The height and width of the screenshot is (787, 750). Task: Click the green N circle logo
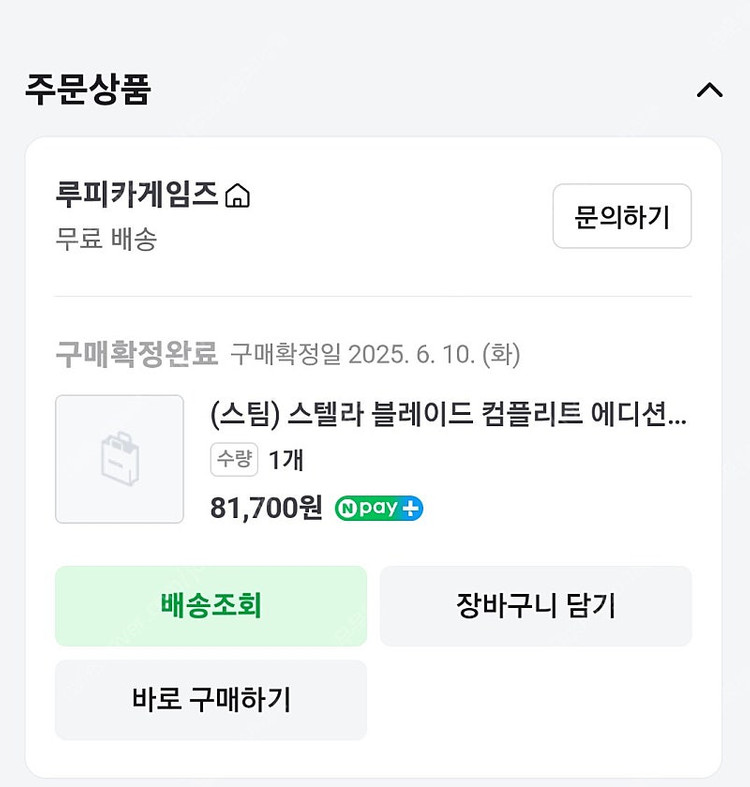click(347, 509)
